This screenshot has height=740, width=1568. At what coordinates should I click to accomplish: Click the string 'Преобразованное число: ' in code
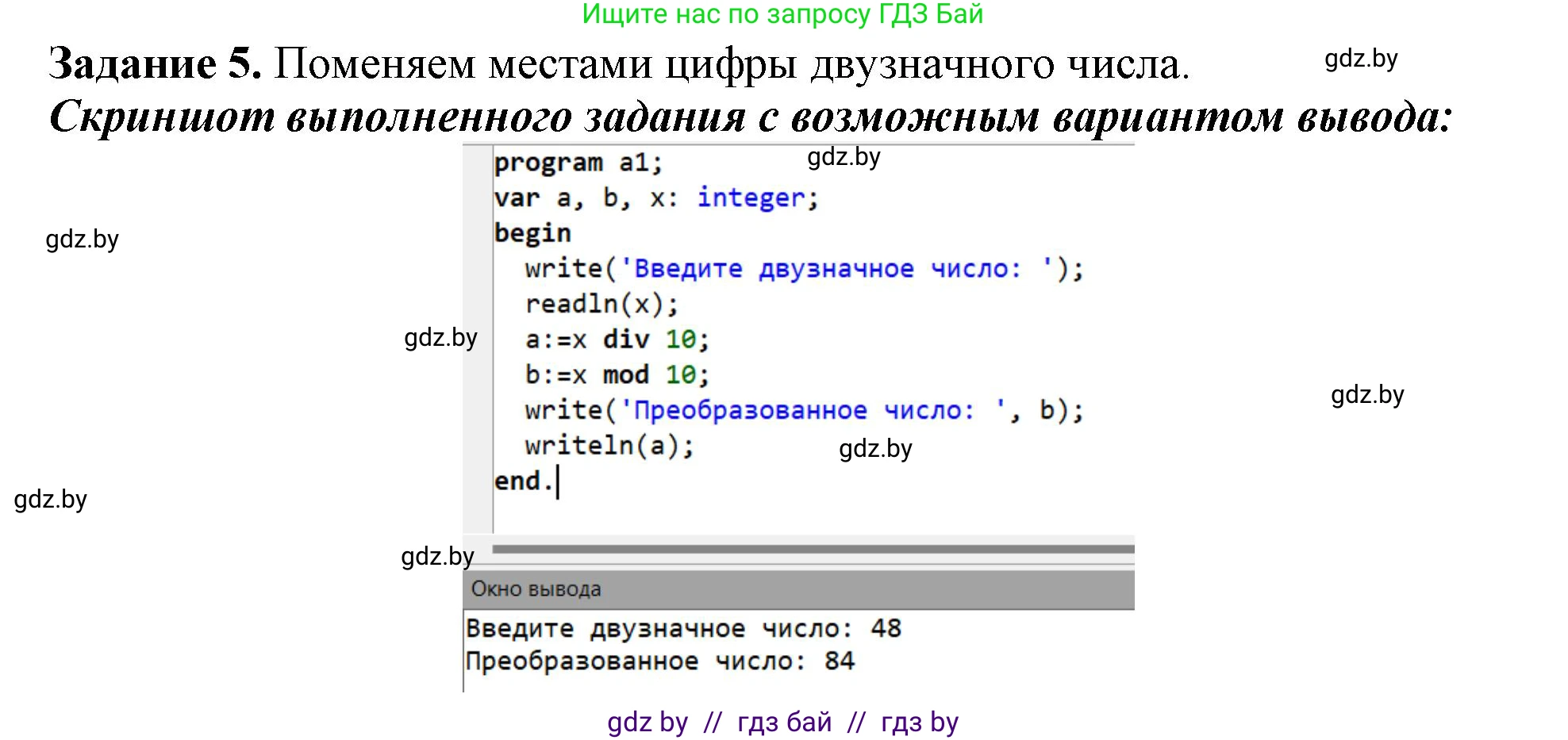click(813, 410)
